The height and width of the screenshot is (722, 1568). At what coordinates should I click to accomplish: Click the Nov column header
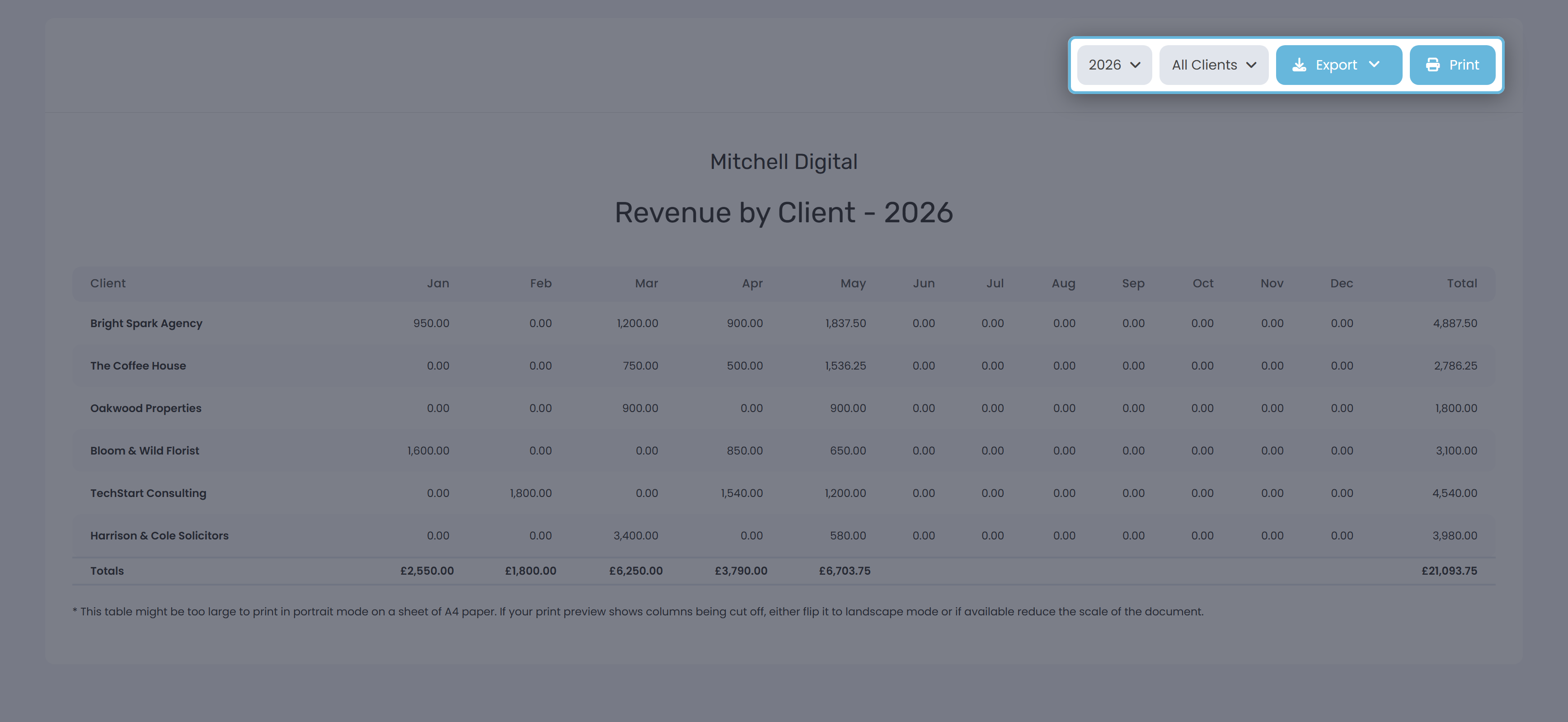click(x=1272, y=283)
